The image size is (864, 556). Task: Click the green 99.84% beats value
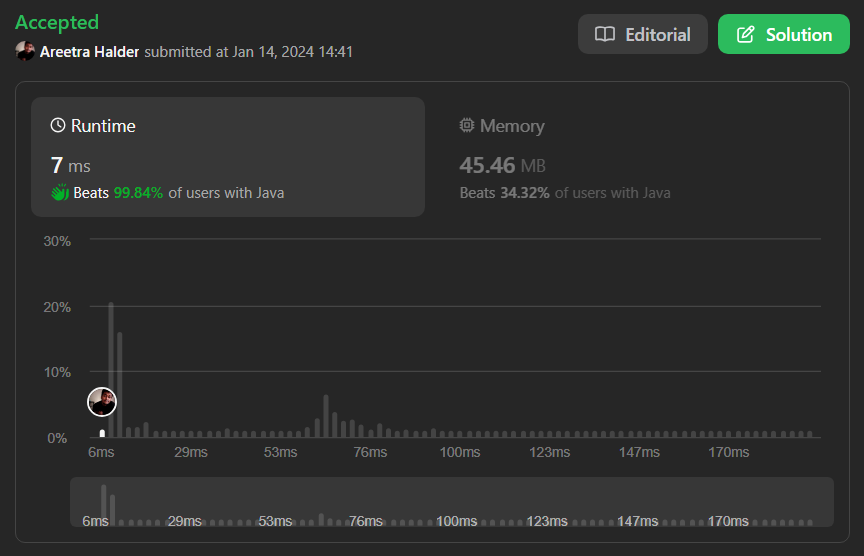tap(138, 193)
